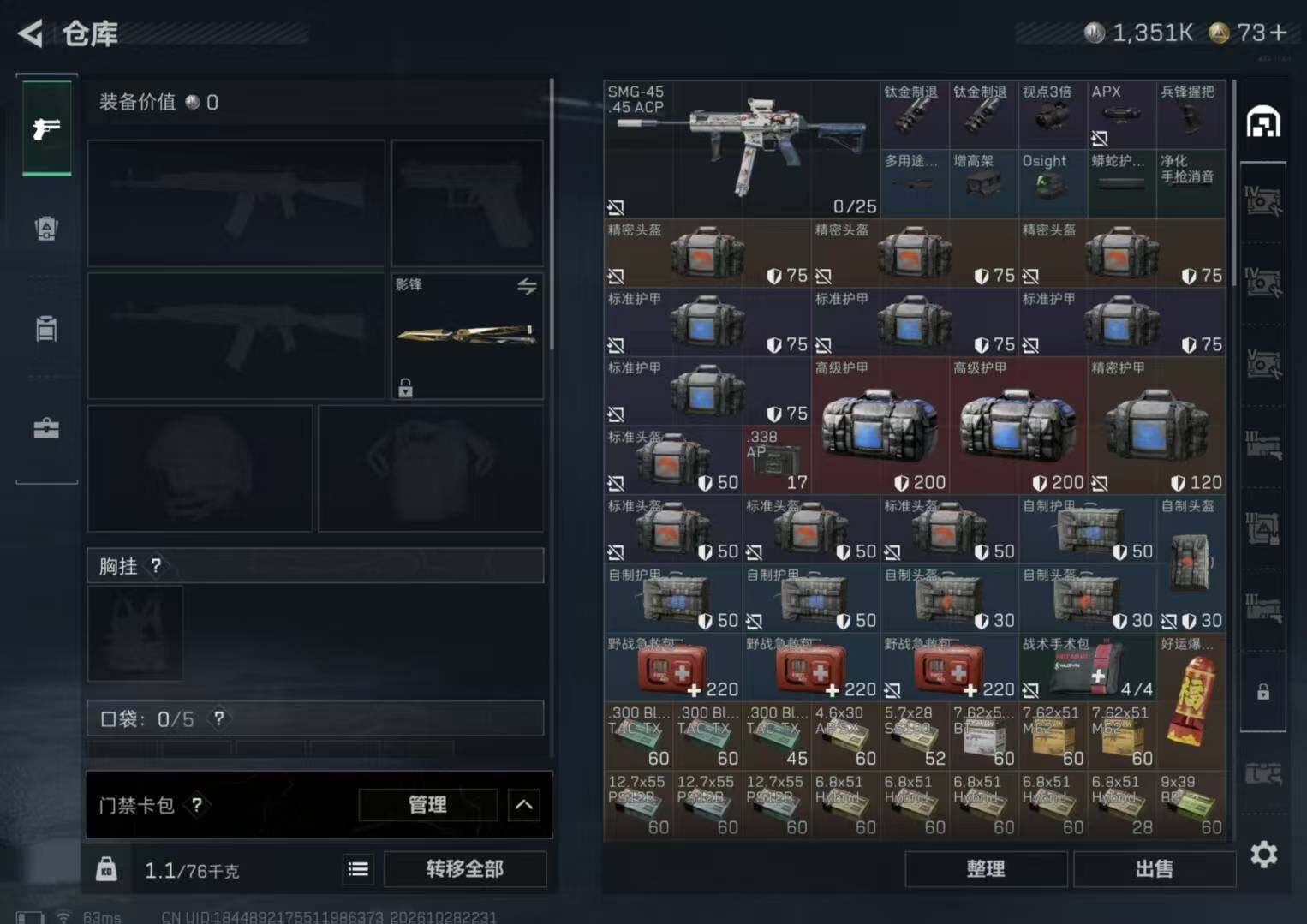The width and height of the screenshot is (1307, 924).
Task: Select the main stash icon in right sidebar
Action: [x=1263, y=122]
